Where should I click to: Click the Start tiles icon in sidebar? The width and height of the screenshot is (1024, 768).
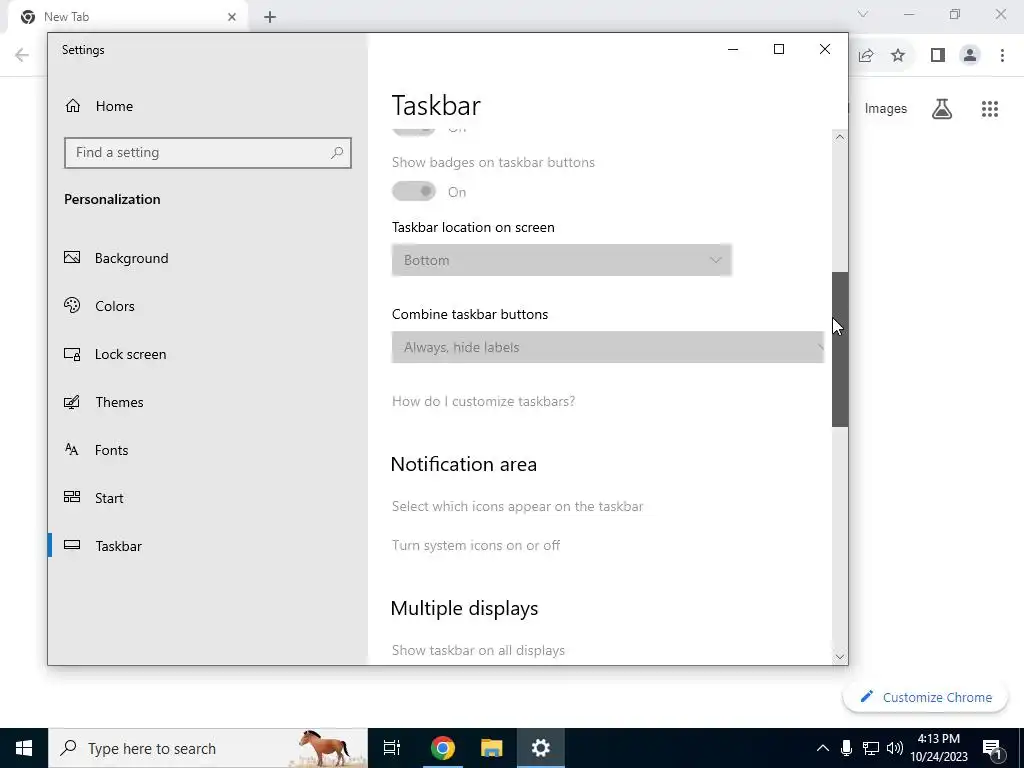[x=72, y=497]
